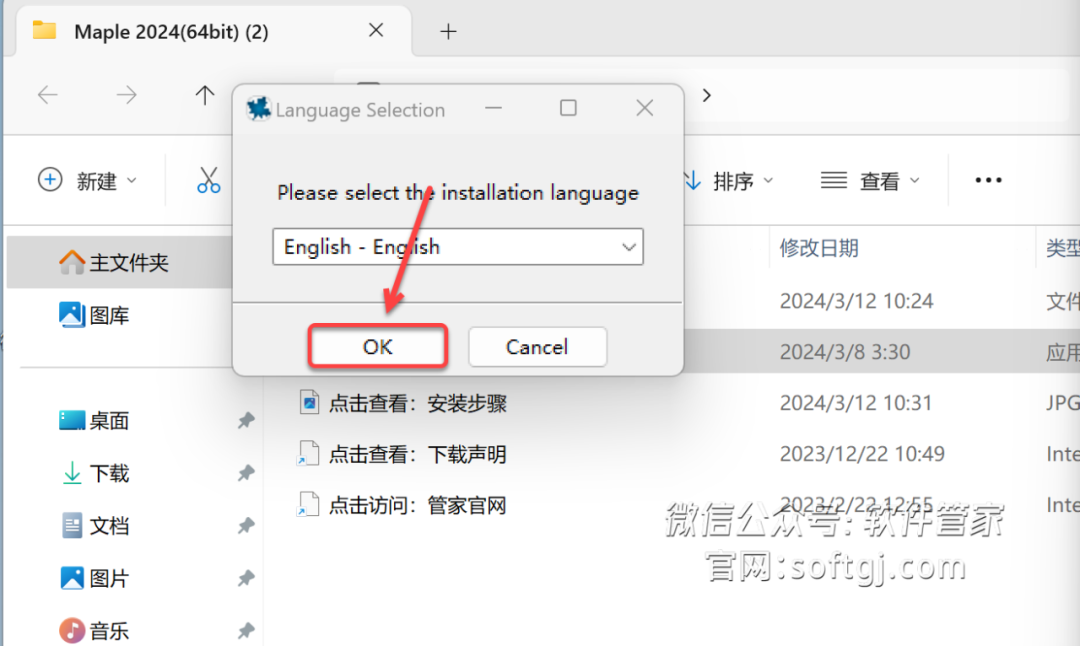1080x646 pixels.
Task: Close the Language Selection dialog
Action: tap(645, 108)
